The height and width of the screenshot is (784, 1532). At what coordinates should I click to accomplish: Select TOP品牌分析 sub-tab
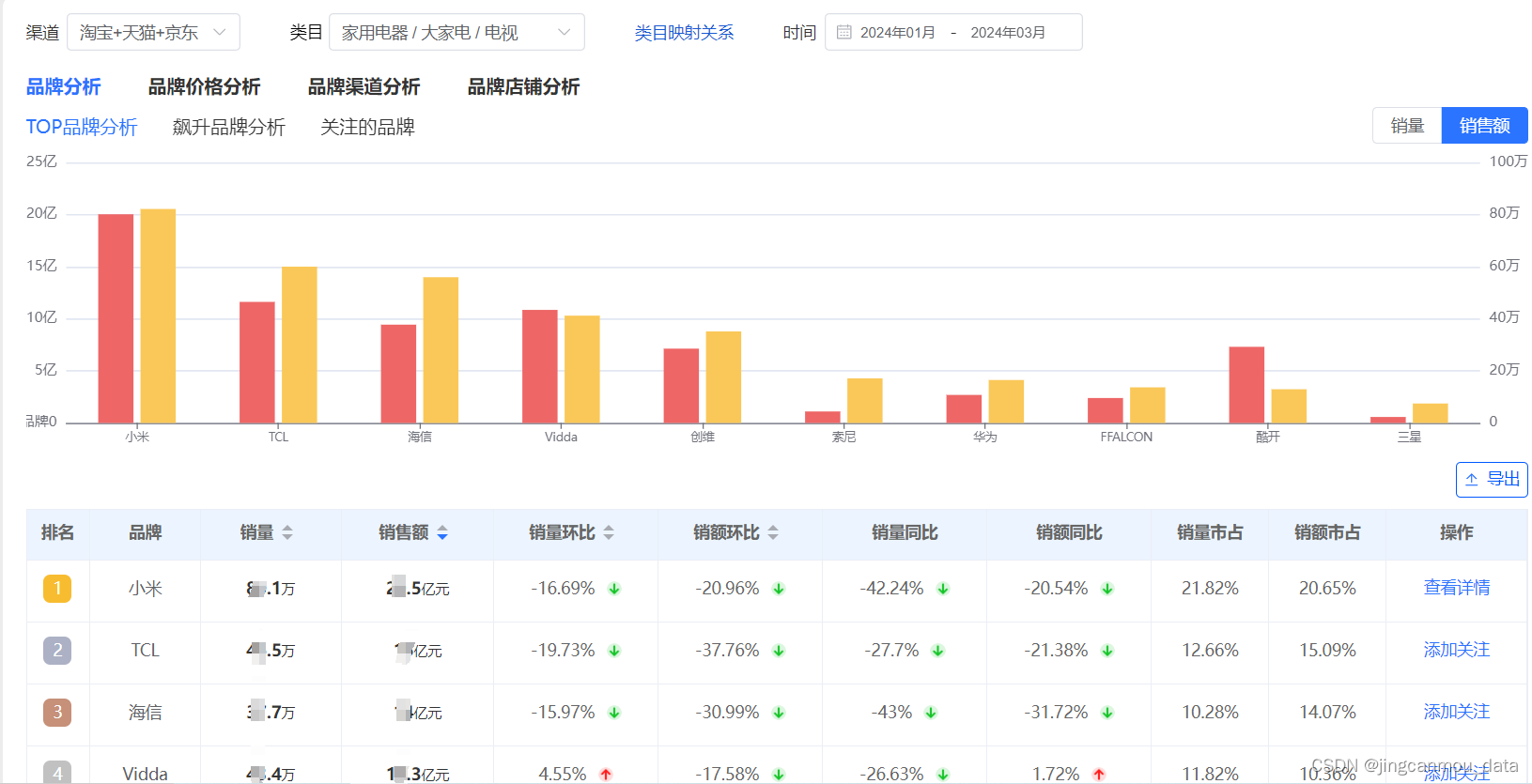82,127
